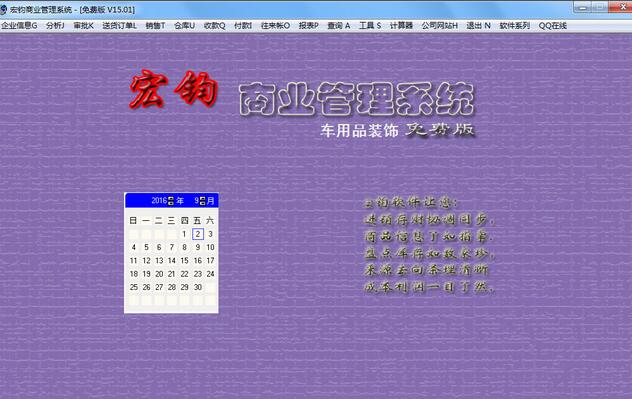Select day 12 in the calendar
Image resolution: width=632 pixels, height=399 pixels.
pos(146,260)
